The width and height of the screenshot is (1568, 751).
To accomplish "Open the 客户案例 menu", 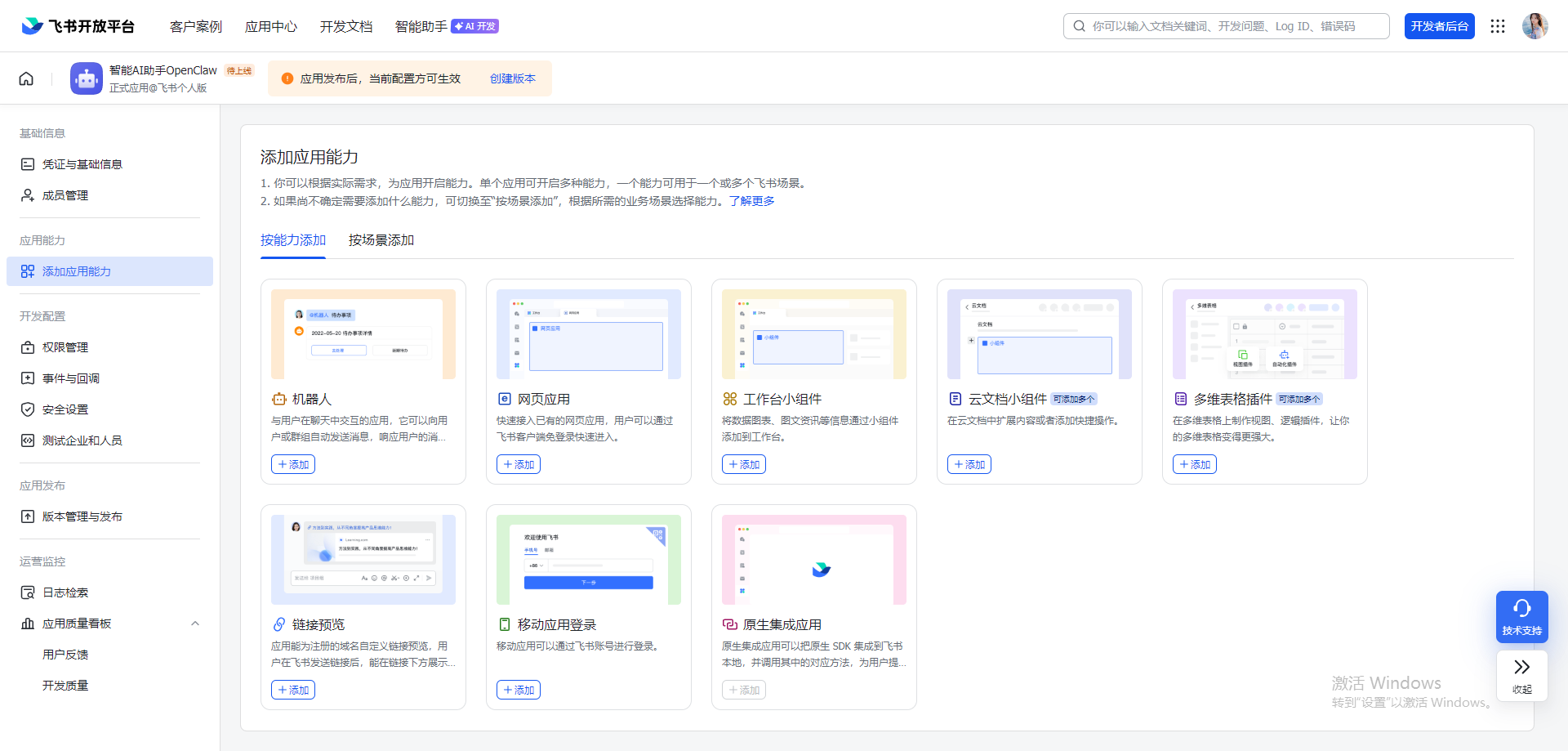I will click(196, 26).
